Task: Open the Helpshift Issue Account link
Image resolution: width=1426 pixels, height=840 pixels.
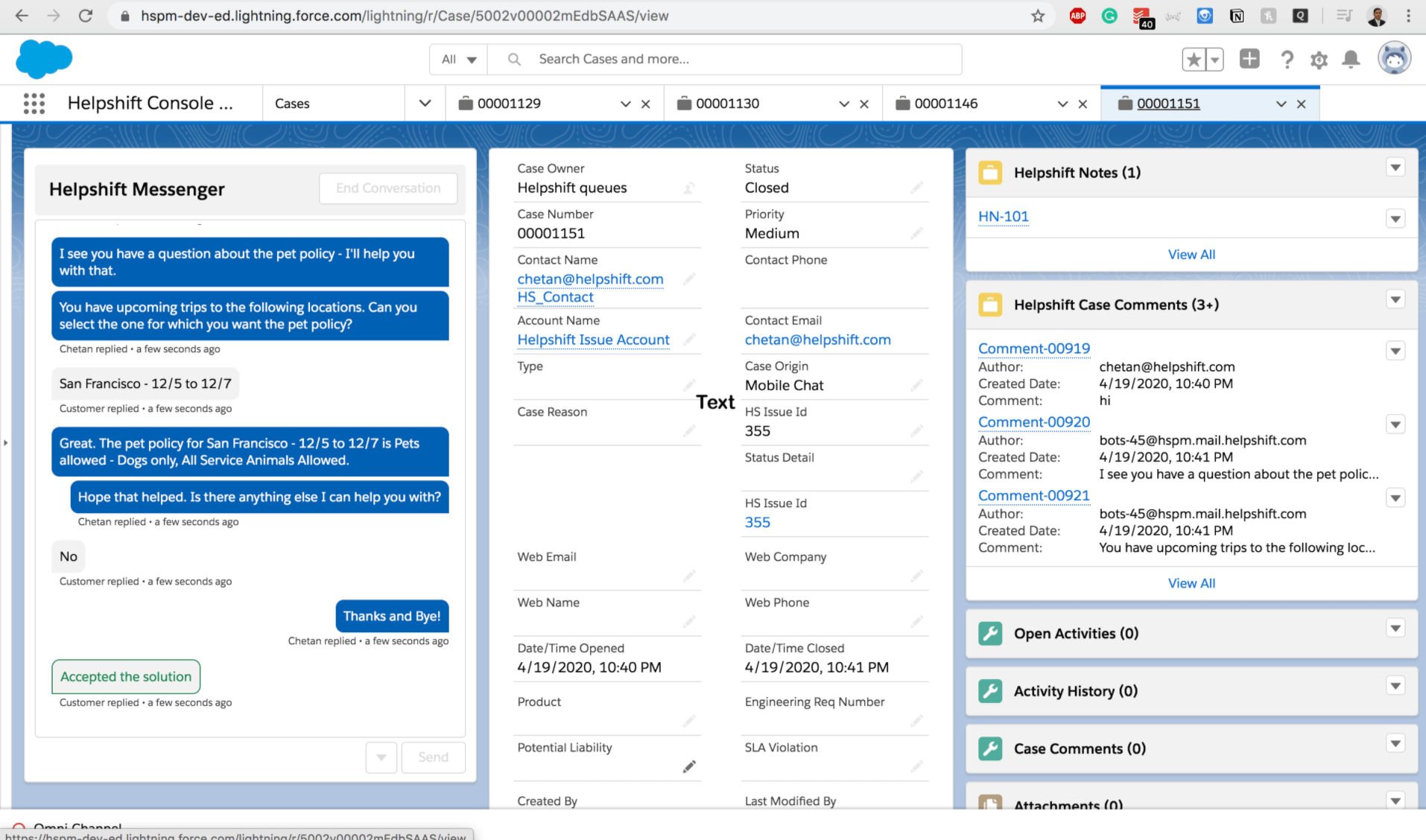Action: [593, 340]
